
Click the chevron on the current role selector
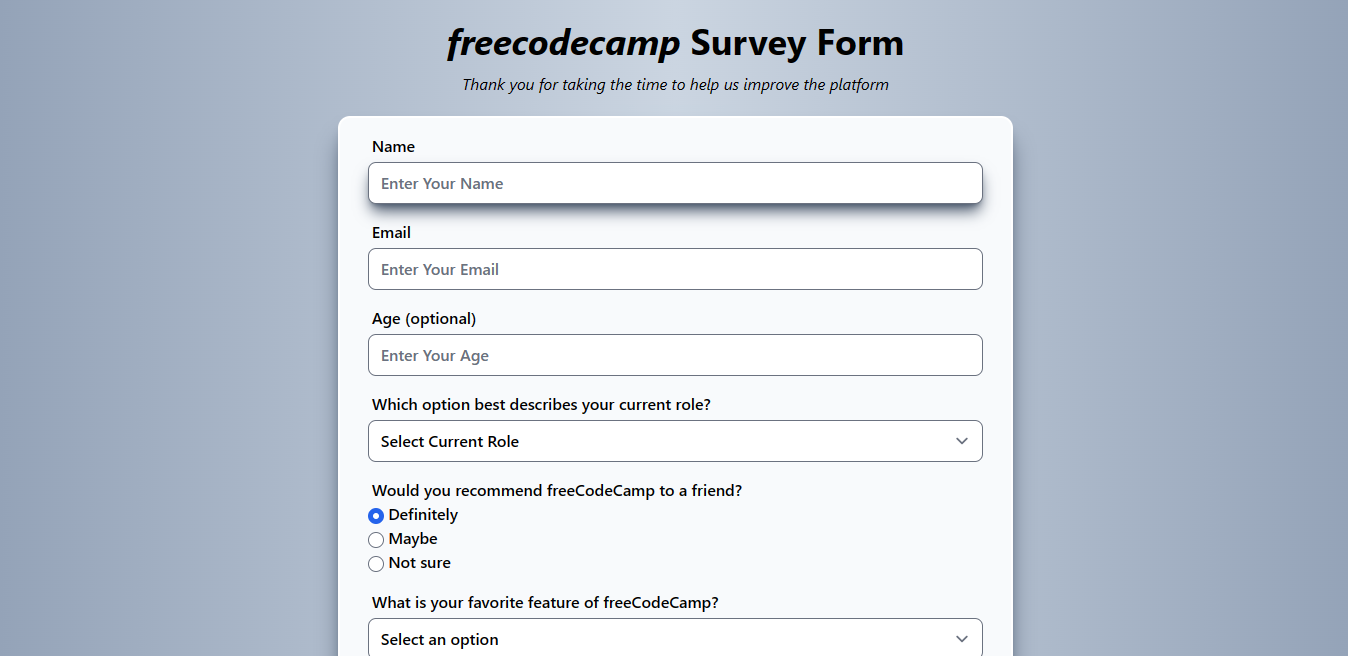[961, 441]
